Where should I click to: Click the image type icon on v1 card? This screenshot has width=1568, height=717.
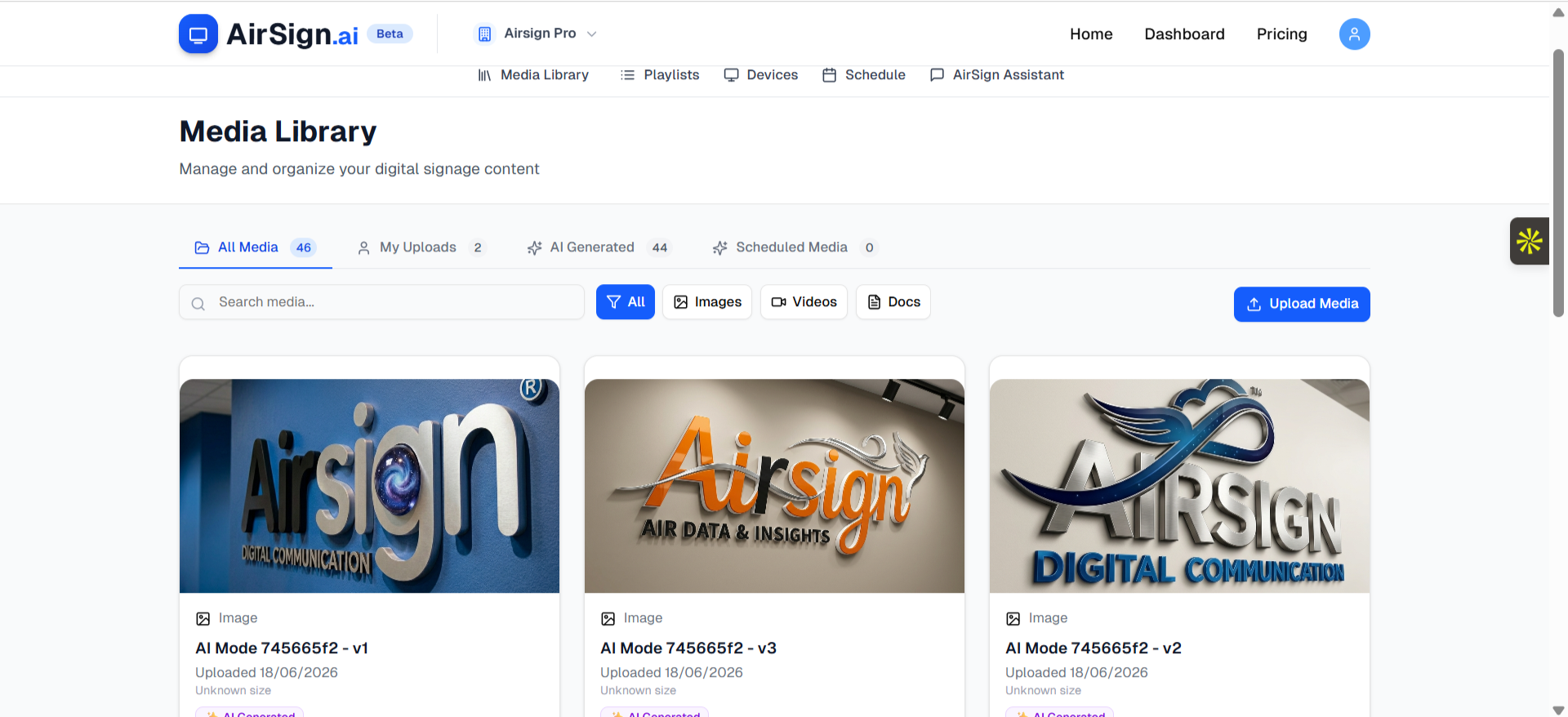(203, 619)
